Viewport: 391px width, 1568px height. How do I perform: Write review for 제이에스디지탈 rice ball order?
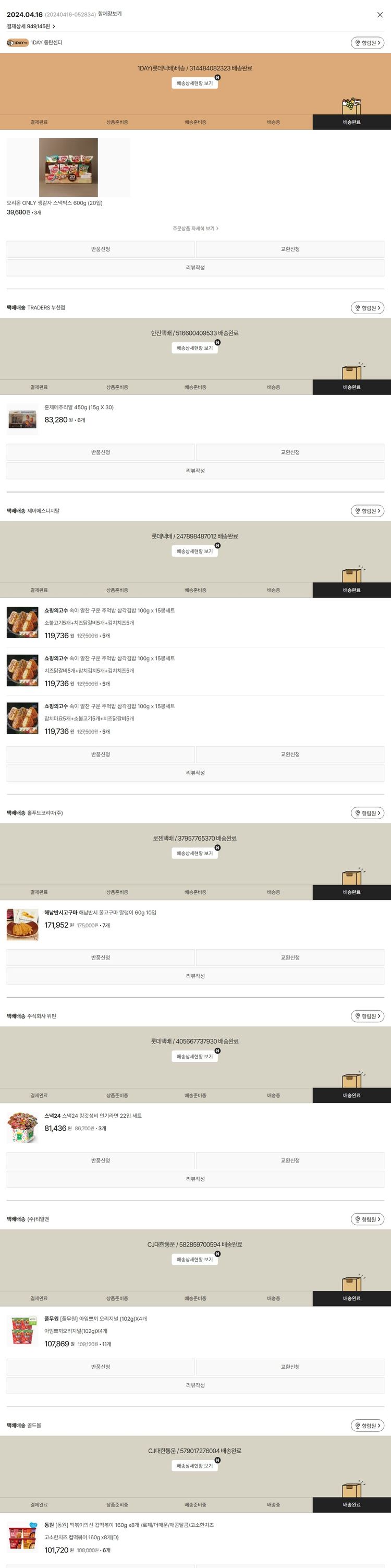195,773
